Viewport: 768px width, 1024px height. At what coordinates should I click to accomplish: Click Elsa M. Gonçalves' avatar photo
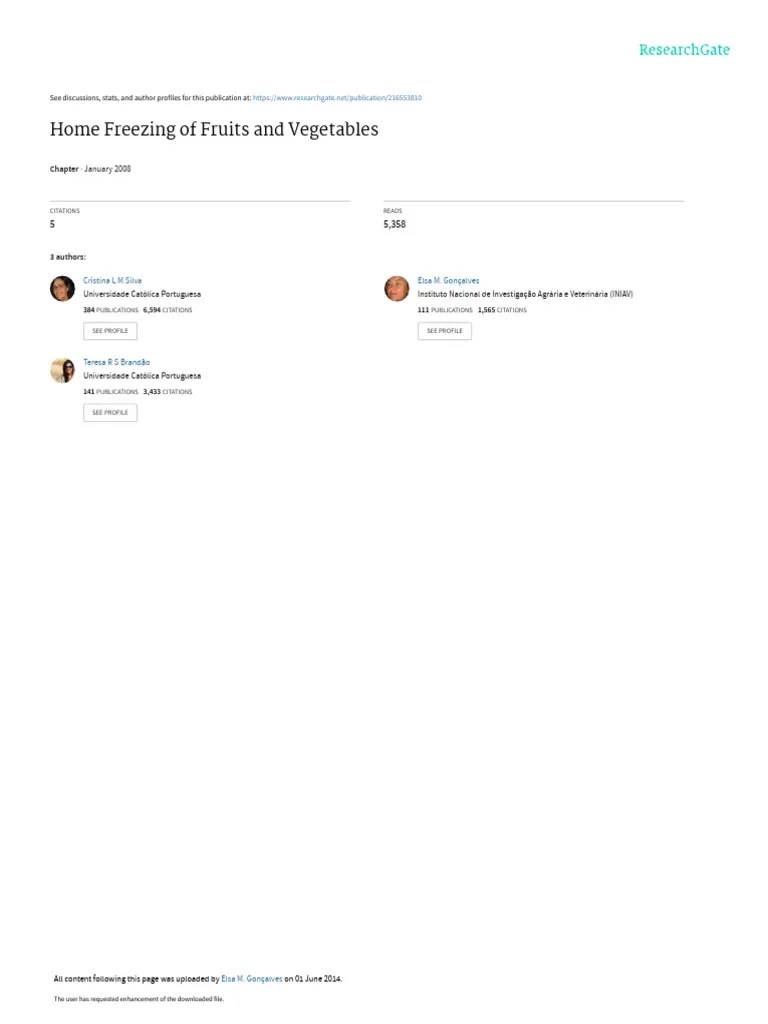point(396,289)
